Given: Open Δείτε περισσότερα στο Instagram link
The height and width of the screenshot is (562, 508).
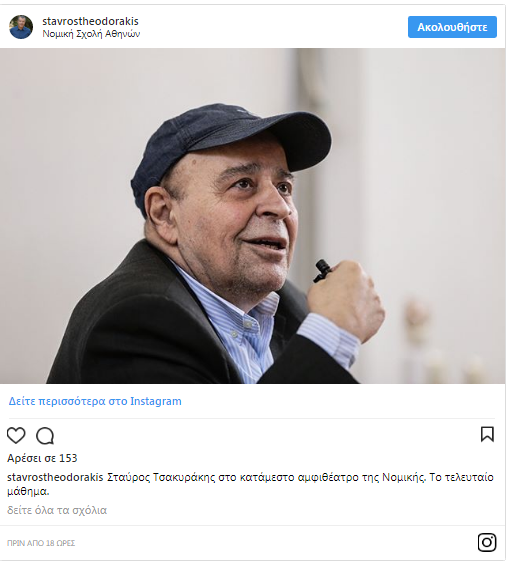Looking at the screenshot, I should pos(95,401).
